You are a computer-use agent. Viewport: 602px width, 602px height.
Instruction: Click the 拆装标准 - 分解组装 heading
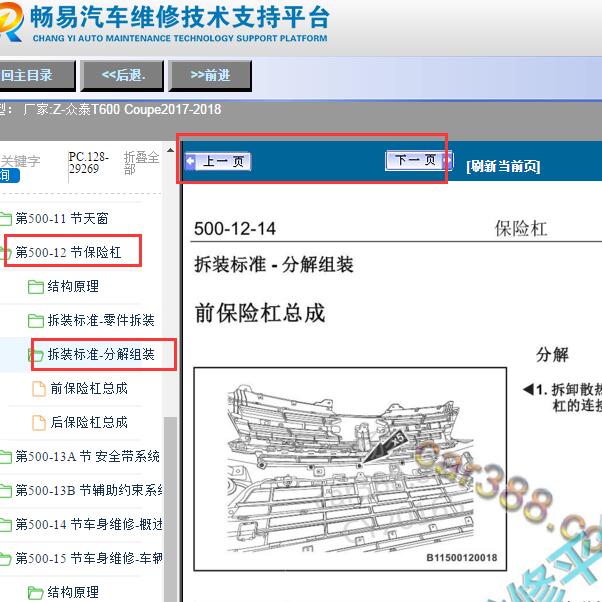(274, 265)
